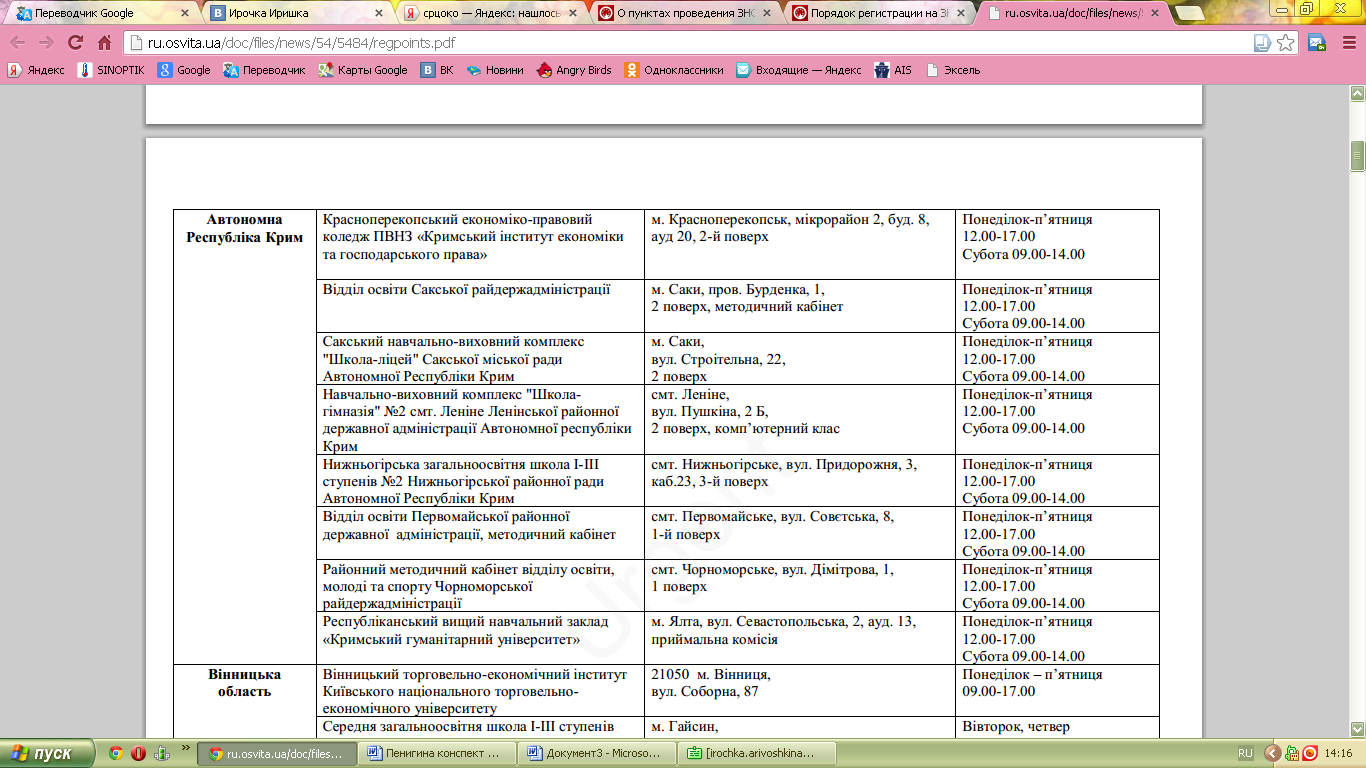Close the Переводчик Google tab
The height and width of the screenshot is (768, 1366).
[184, 14]
